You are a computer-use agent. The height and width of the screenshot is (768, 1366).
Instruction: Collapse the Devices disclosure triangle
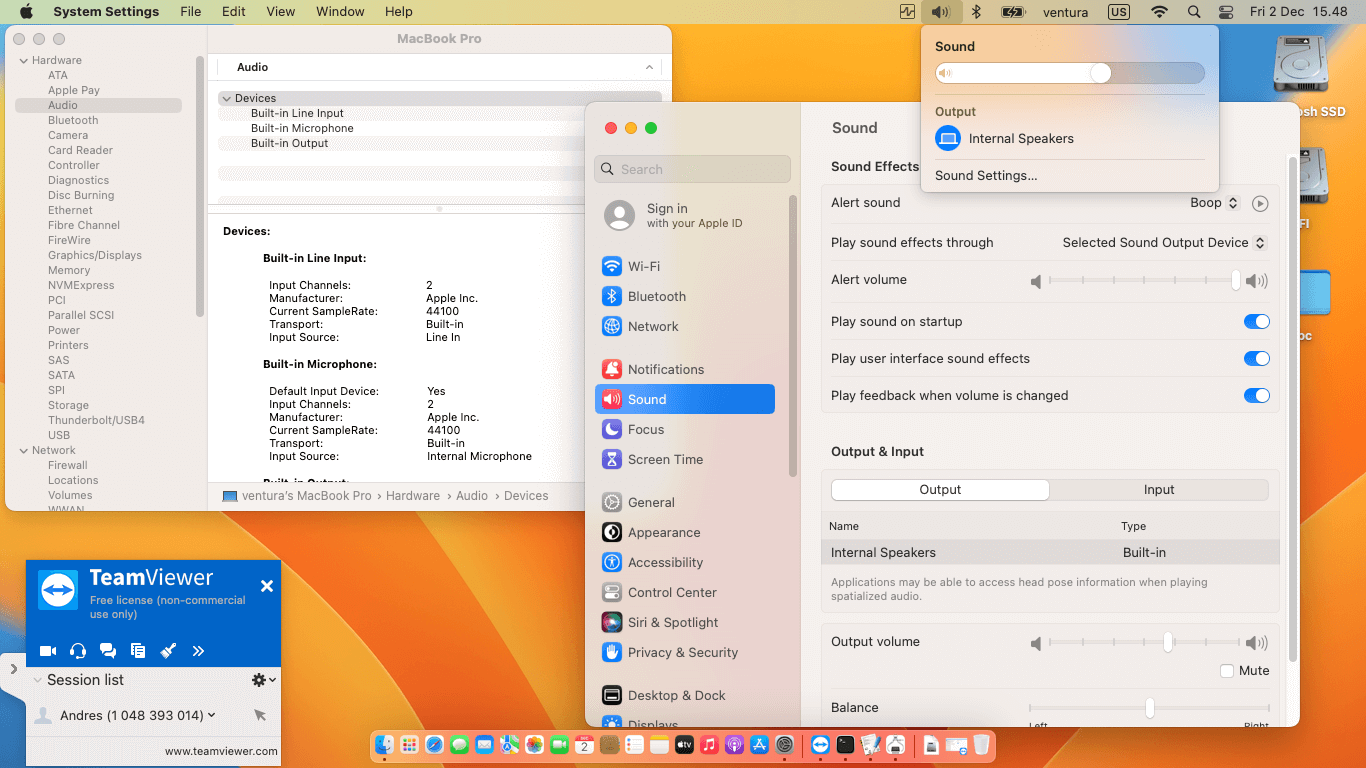point(227,99)
